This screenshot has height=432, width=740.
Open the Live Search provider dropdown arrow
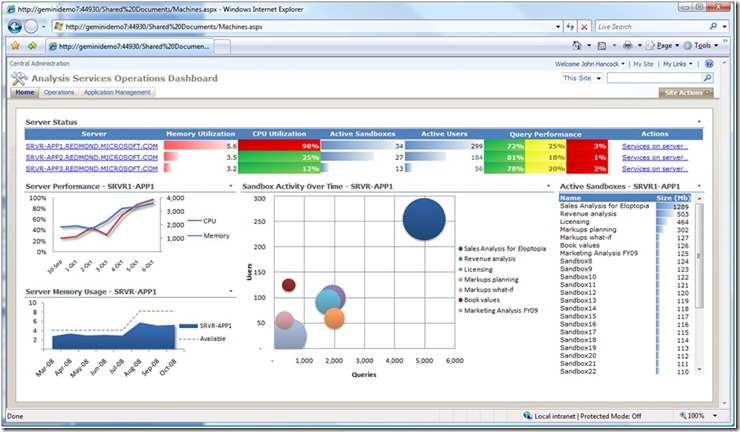[725, 27]
